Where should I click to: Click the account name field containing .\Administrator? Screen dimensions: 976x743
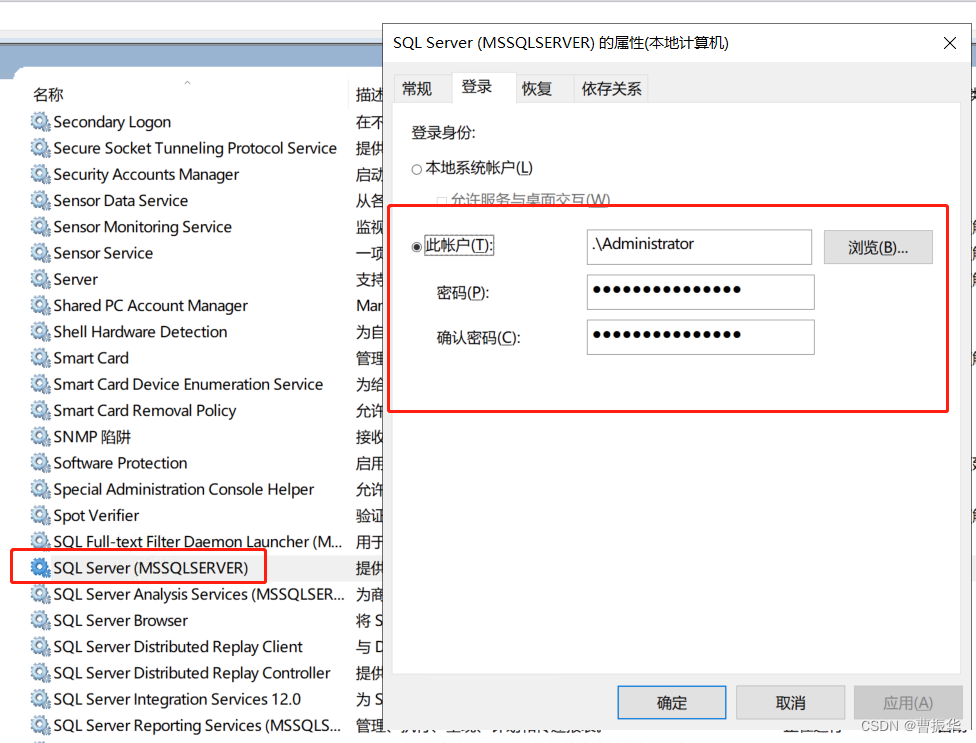point(699,246)
